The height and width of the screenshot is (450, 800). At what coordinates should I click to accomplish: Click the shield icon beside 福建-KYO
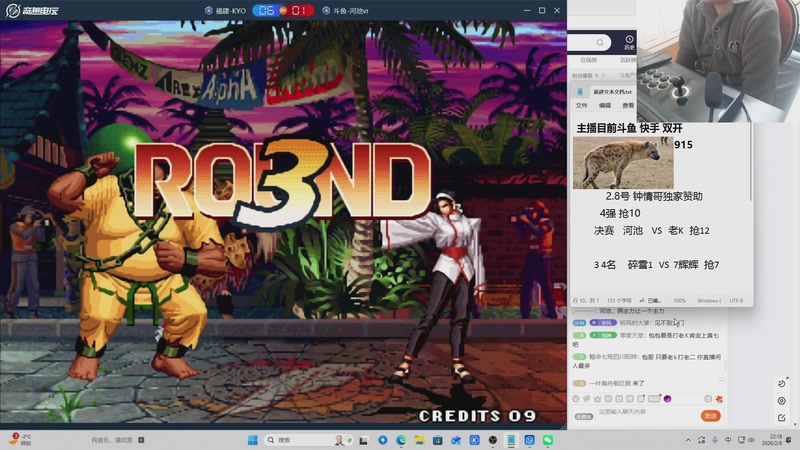click(208, 10)
